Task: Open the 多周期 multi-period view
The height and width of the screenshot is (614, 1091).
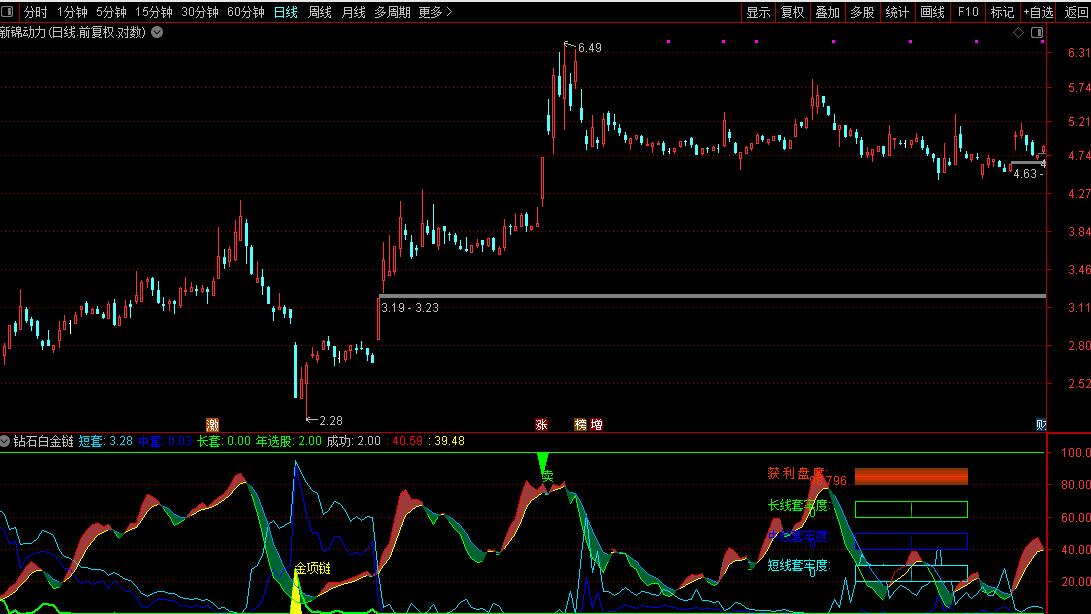Action: pos(392,12)
